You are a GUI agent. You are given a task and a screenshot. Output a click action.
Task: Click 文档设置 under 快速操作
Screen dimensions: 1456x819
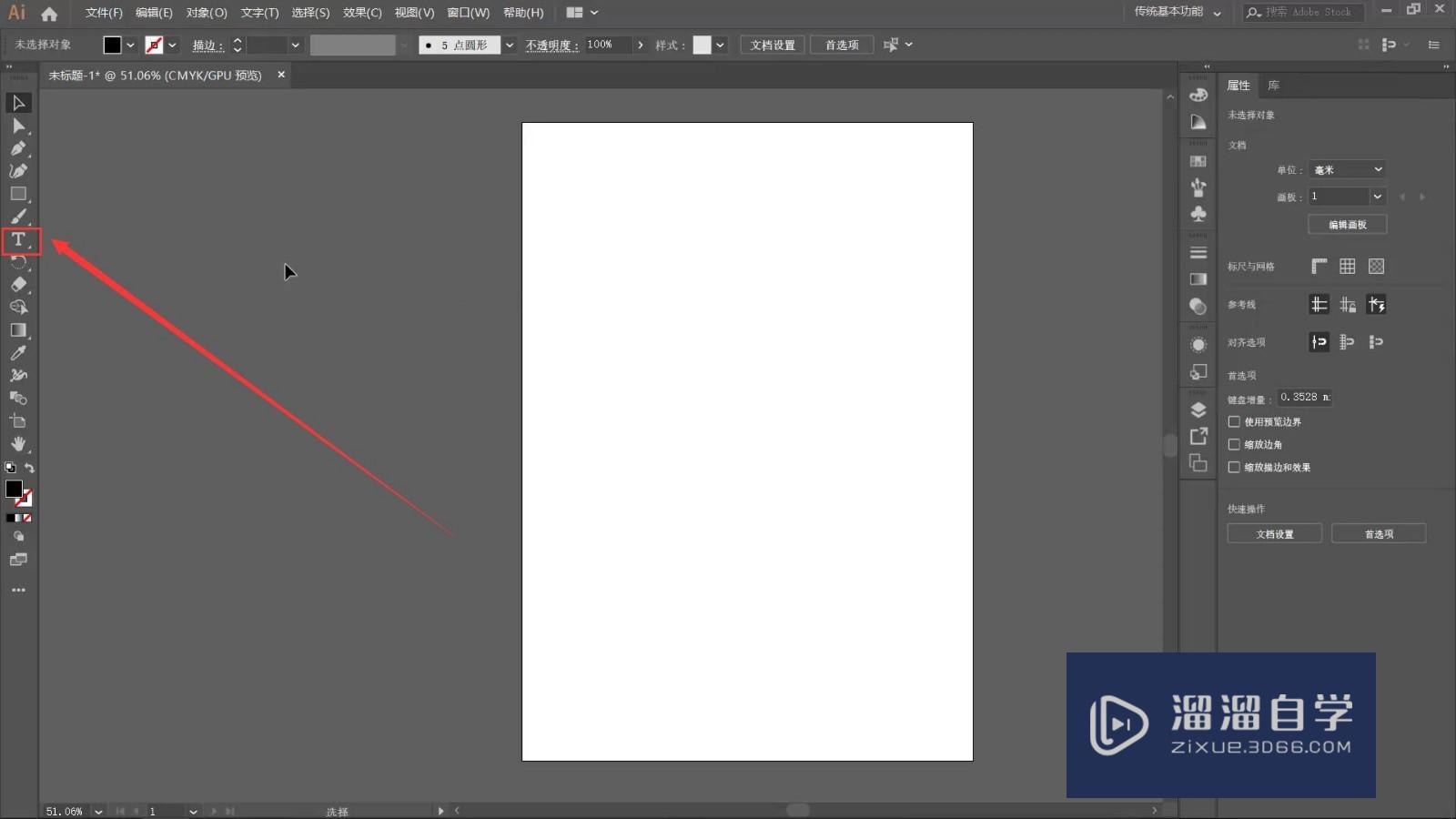coord(1275,534)
